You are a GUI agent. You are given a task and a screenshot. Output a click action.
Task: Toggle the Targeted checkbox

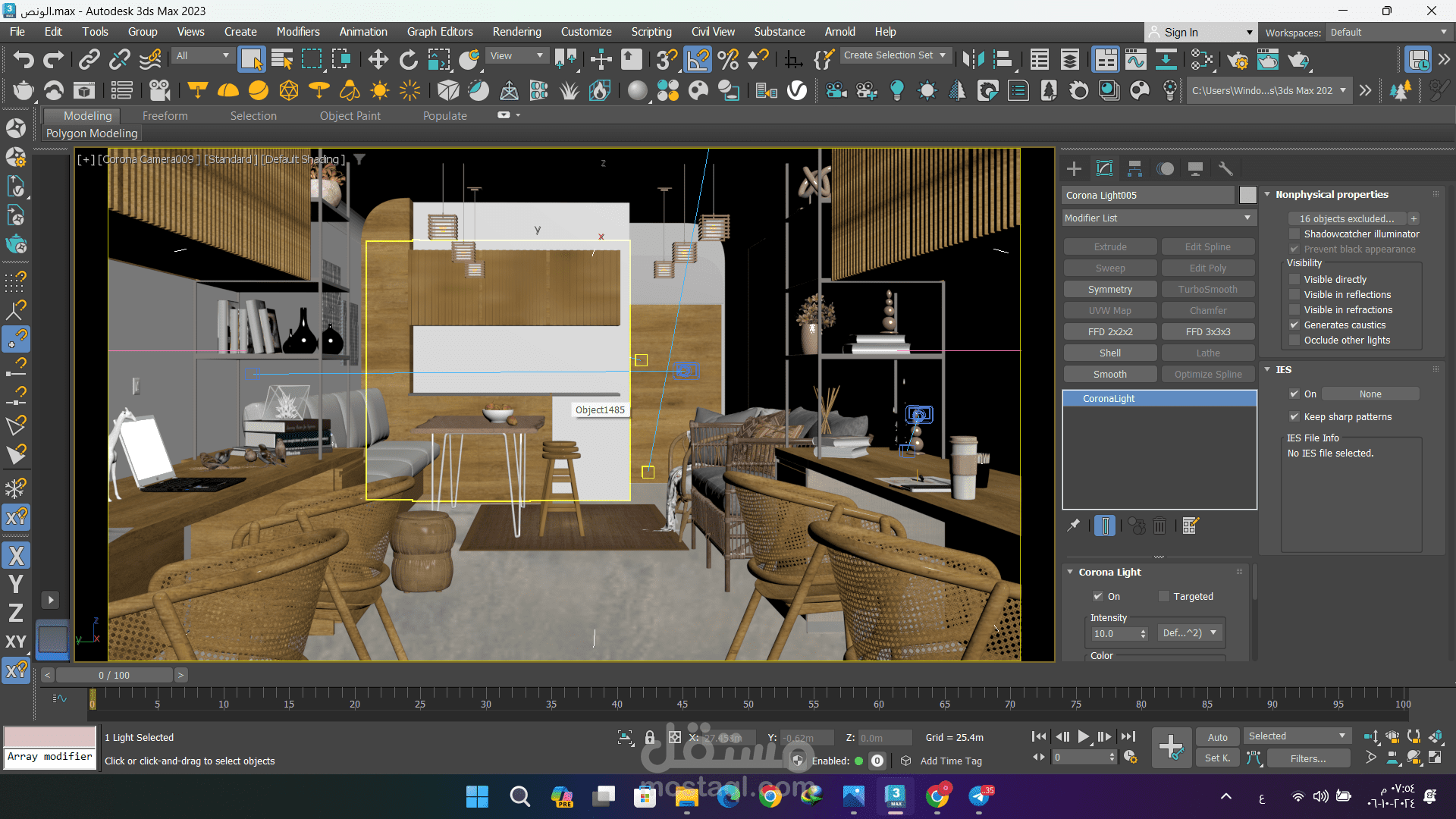click(x=1164, y=596)
